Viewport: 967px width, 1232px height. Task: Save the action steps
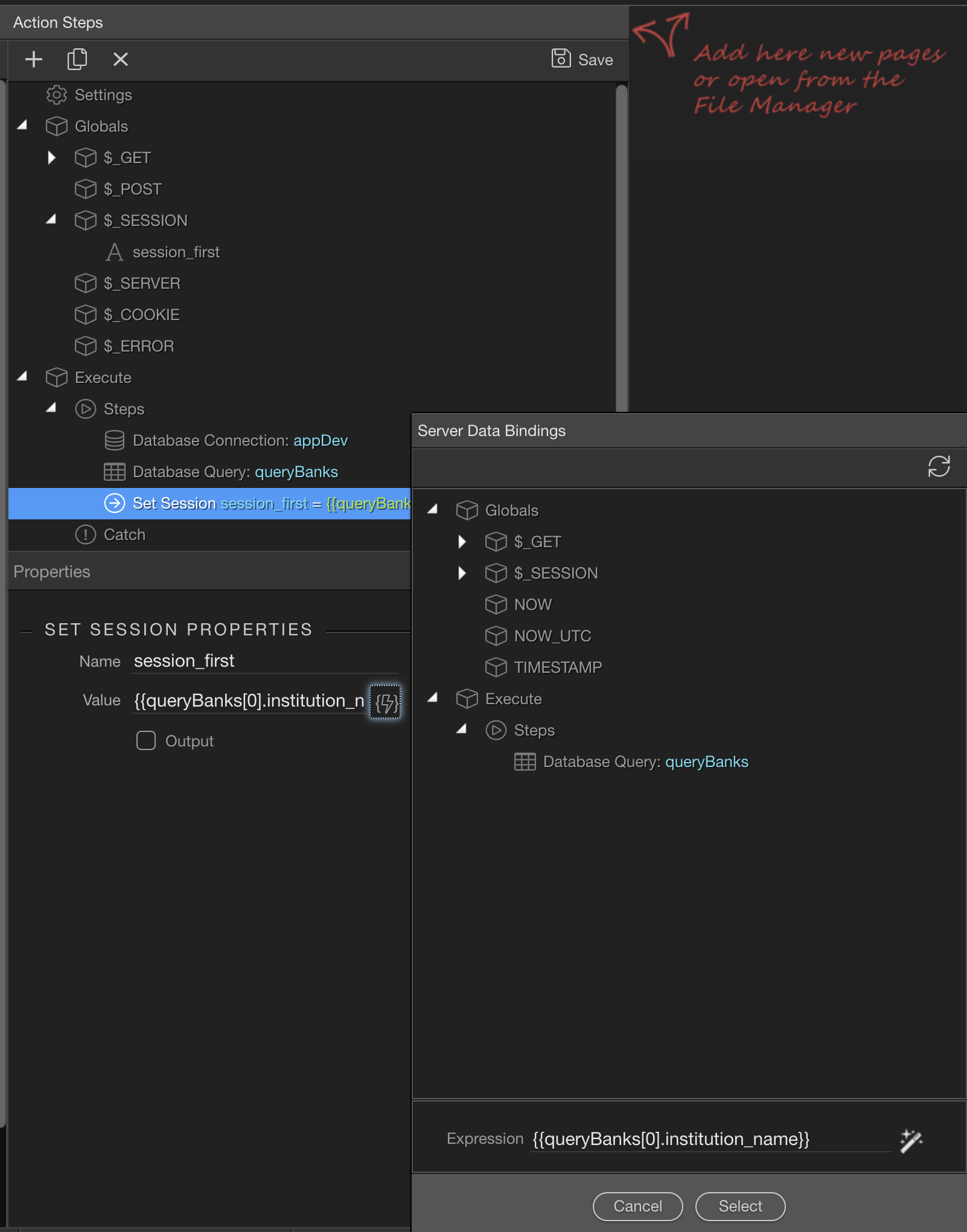coord(582,59)
